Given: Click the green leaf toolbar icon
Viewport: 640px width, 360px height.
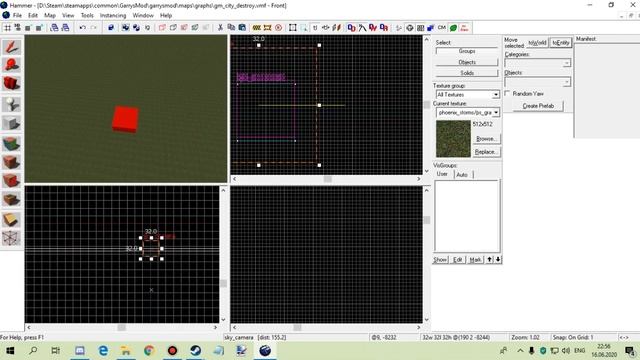Looking at the screenshot, I should coord(453,28).
